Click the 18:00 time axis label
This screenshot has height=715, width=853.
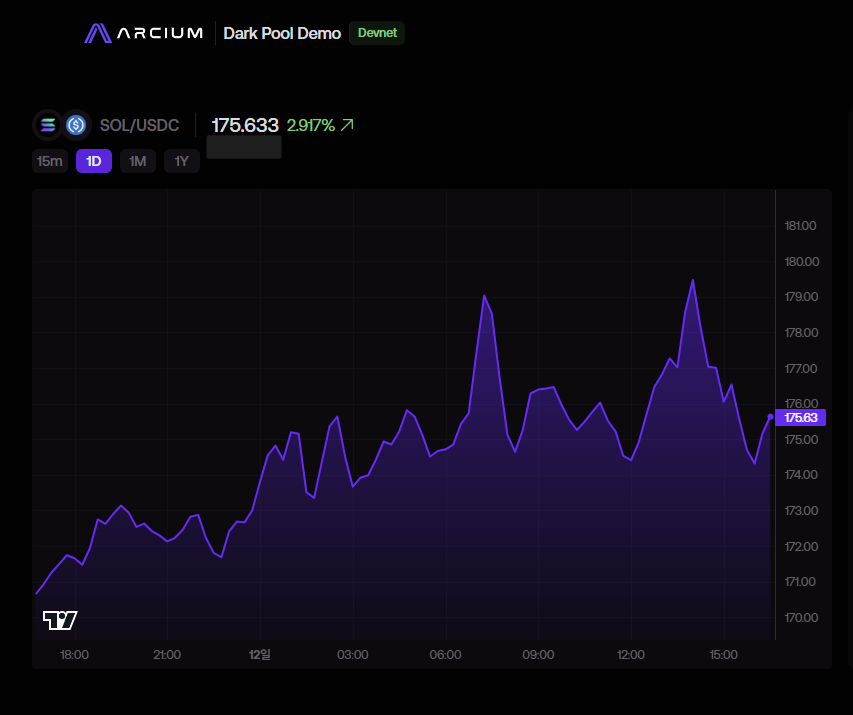(x=75, y=655)
